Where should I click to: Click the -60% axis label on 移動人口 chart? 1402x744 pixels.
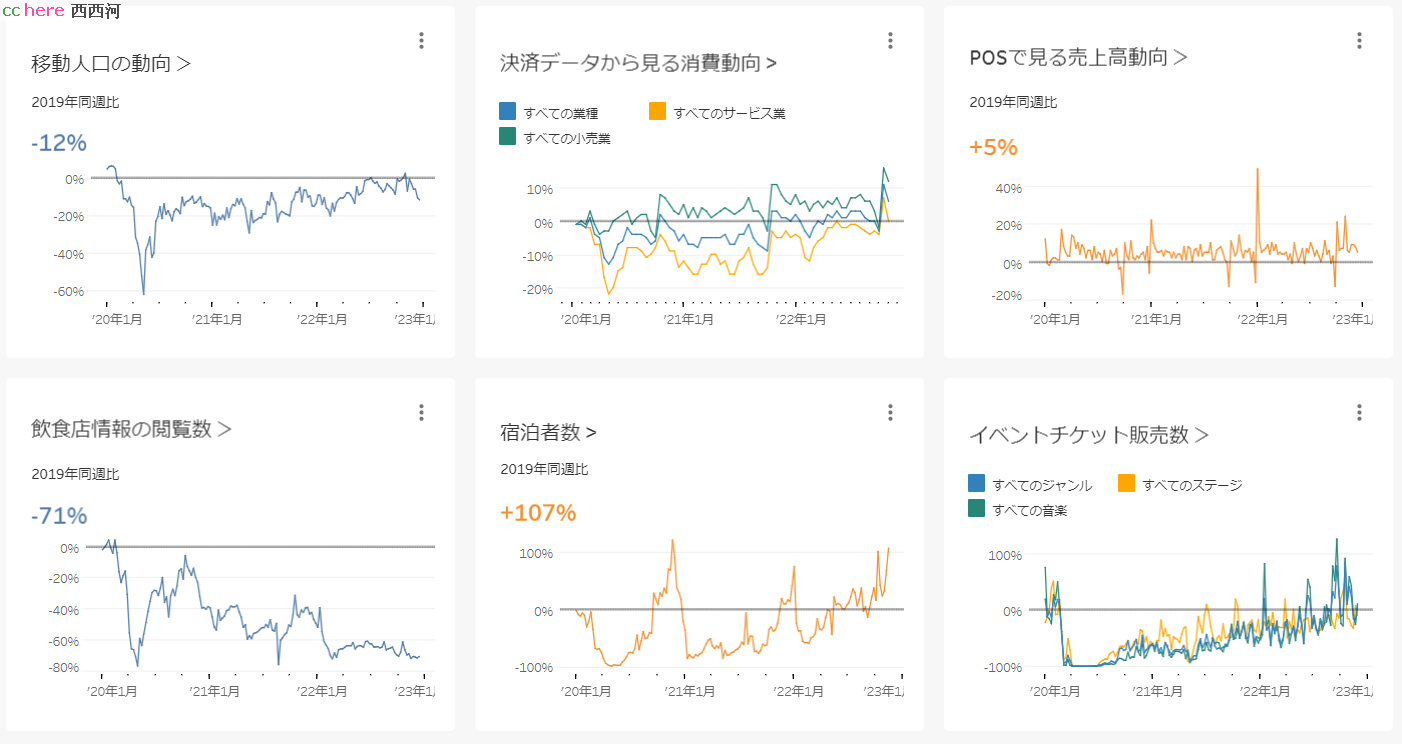(69, 291)
